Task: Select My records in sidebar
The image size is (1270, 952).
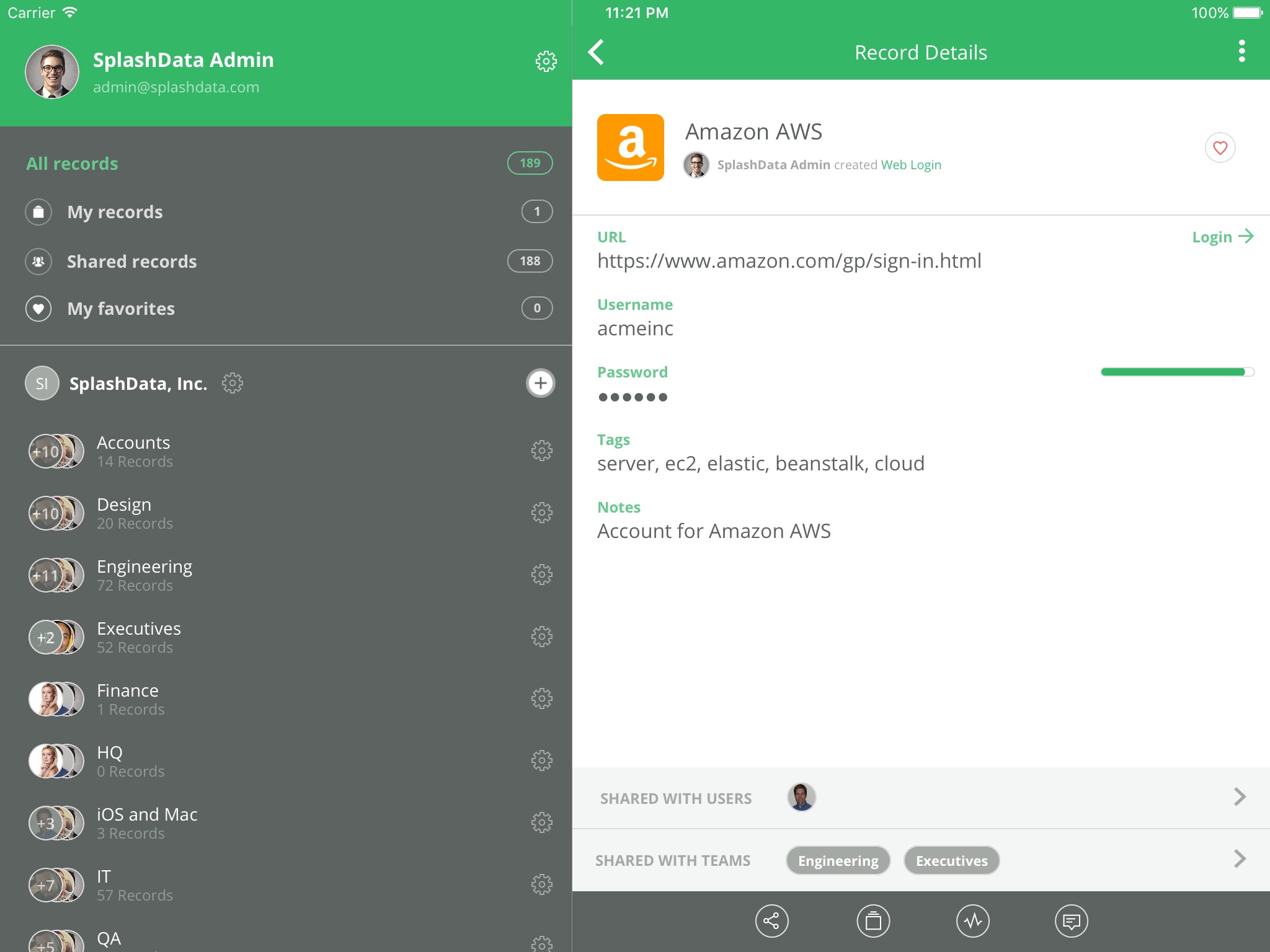Action: 115,212
